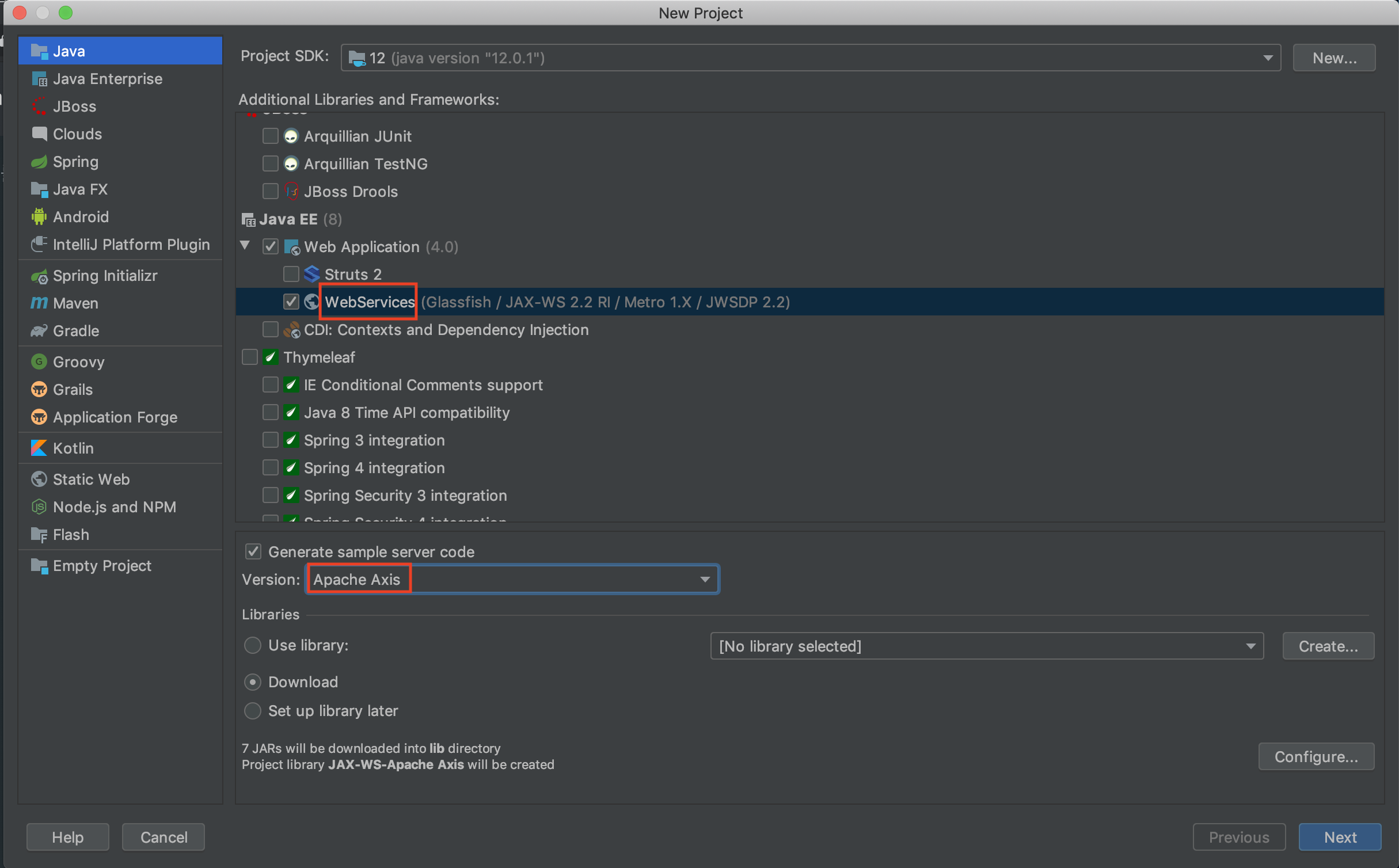The image size is (1399, 868).
Task: Check Java 8 Time API compatibility
Action: coord(271,413)
